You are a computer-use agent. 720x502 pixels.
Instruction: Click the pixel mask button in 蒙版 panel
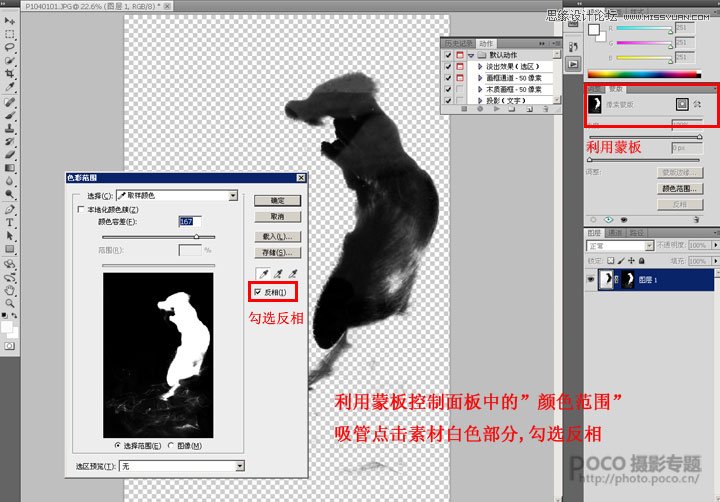682,103
